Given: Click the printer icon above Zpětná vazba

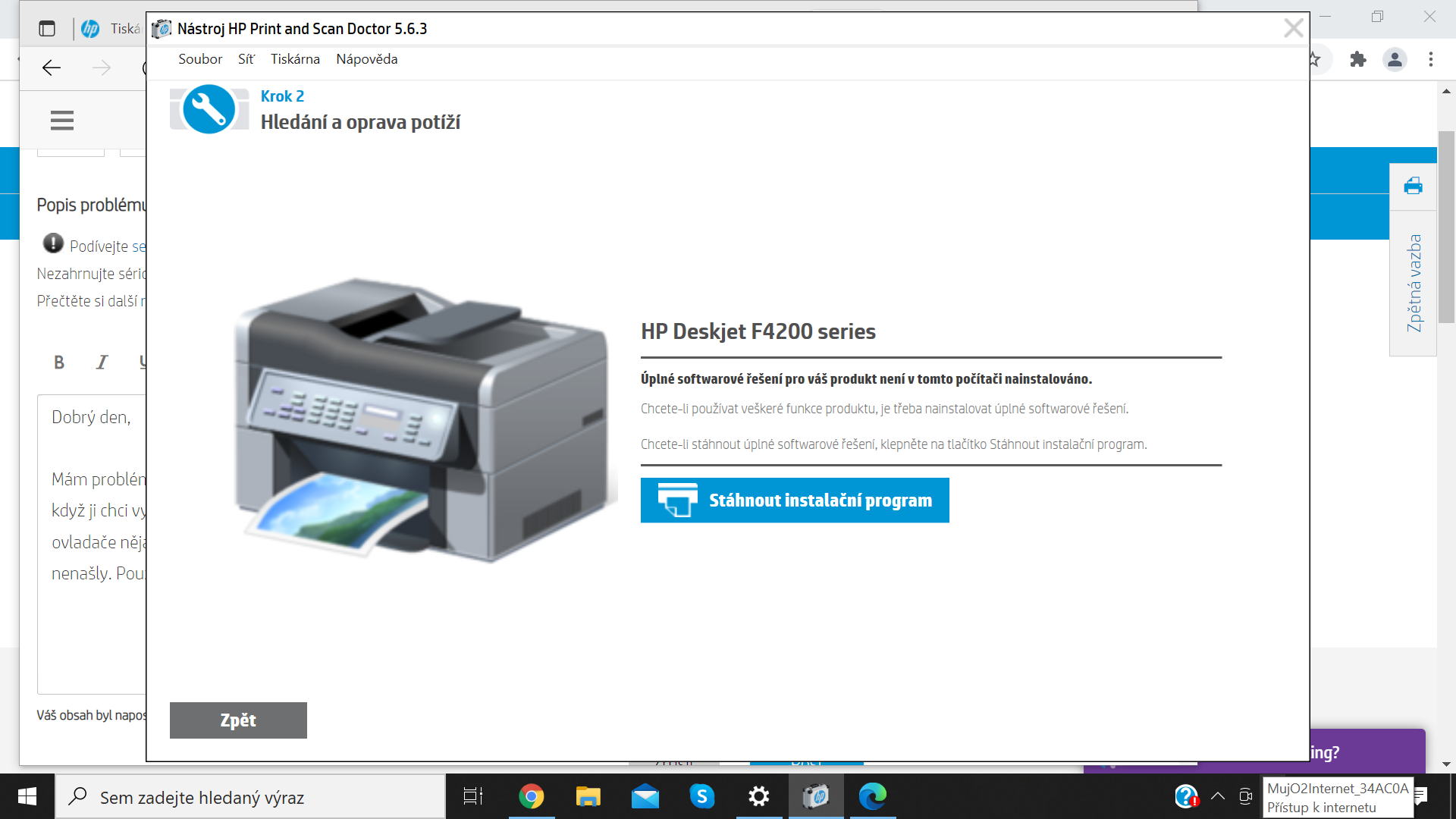Looking at the screenshot, I should pyautogui.click(x=1413, y=185).
